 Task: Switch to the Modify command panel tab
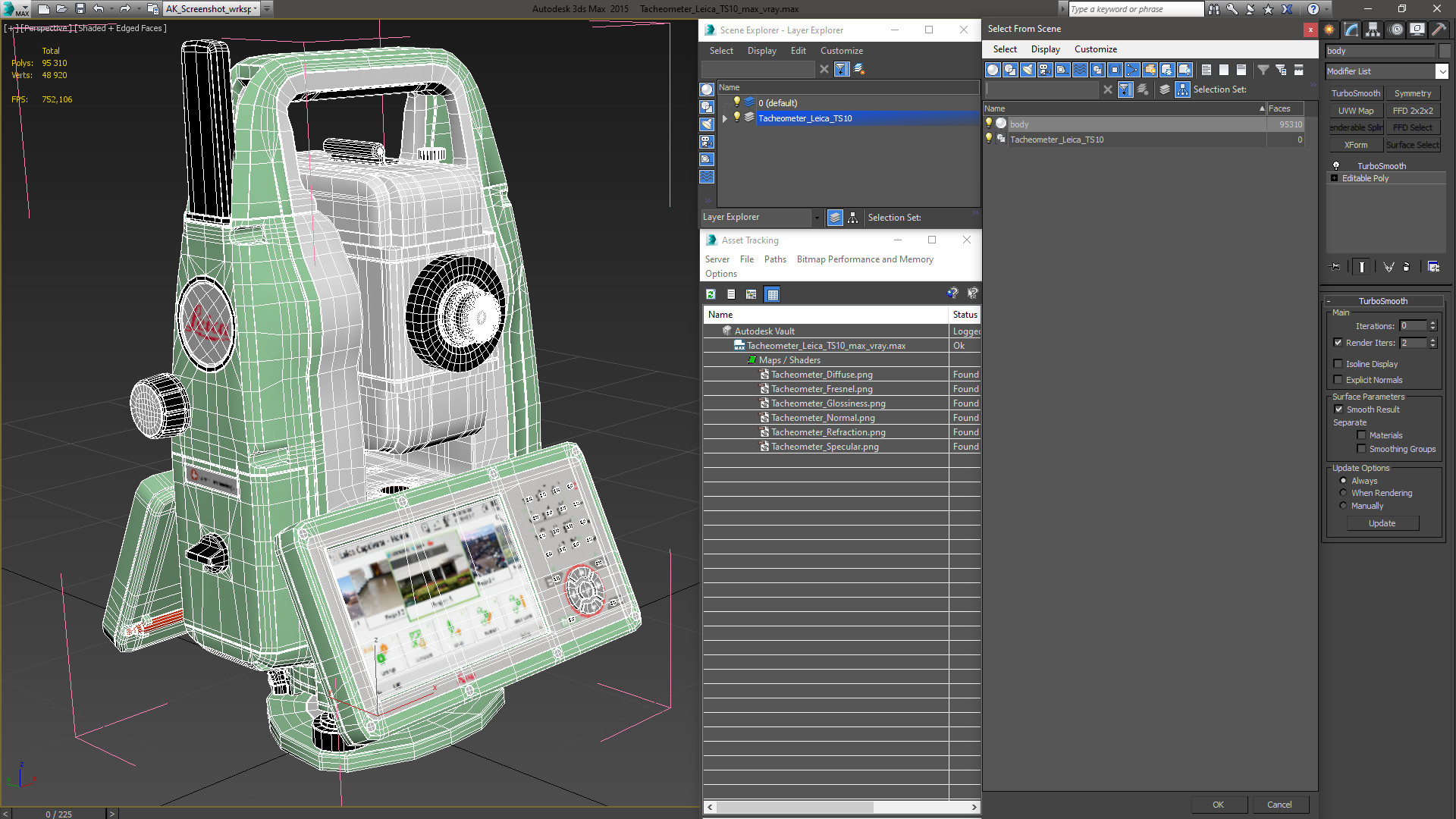coord(1351,30)
